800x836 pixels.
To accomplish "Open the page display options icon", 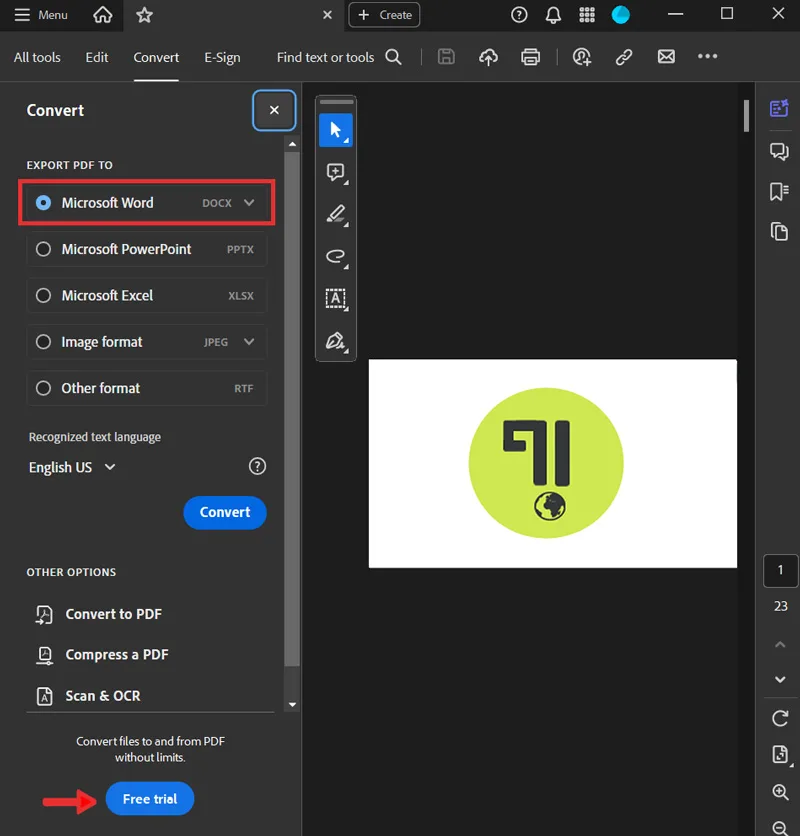I will click(781, 755).
